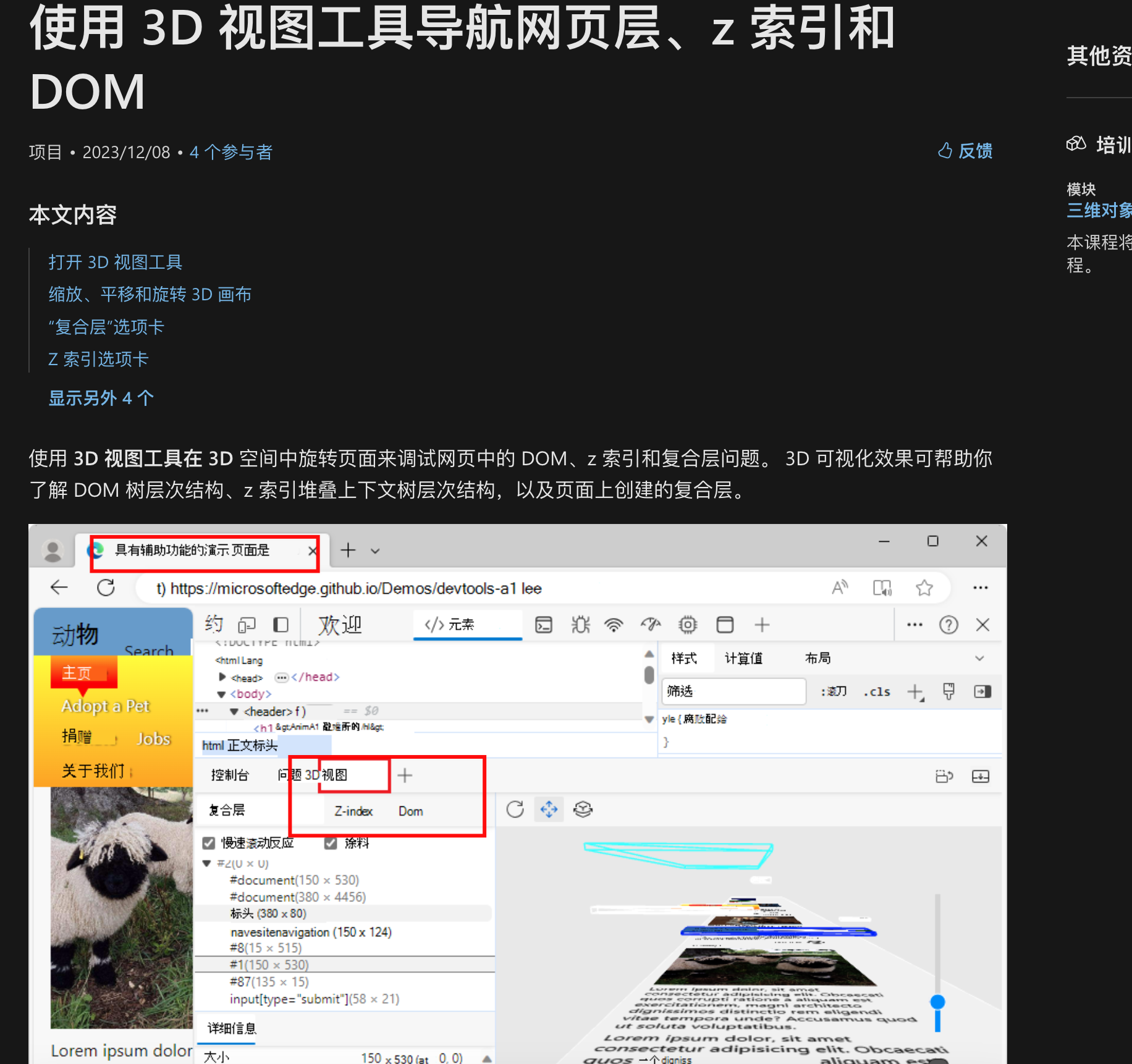Select the Dom tab in 3D view

click(x=411, y=811)
